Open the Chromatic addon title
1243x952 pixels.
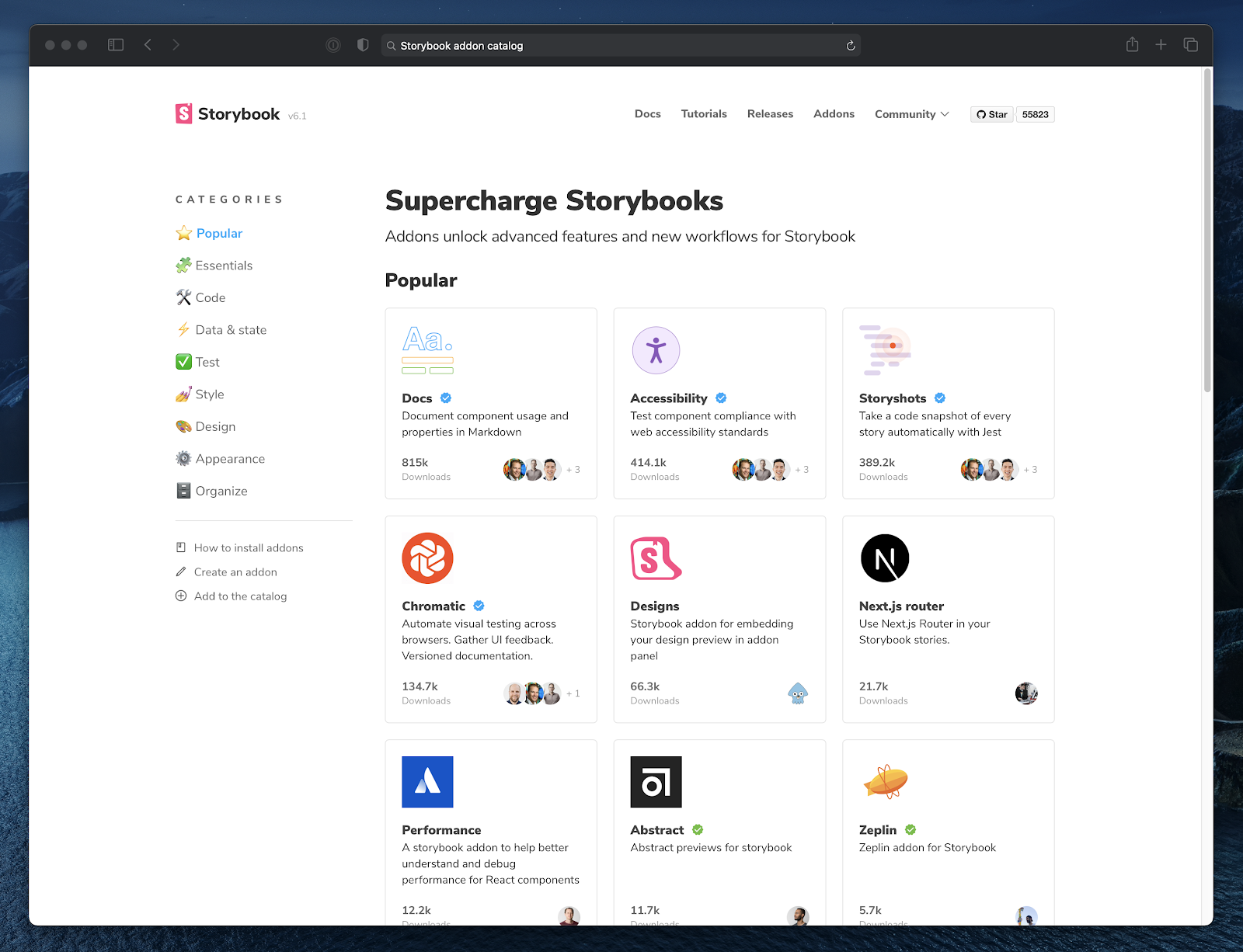click(433, 606)
